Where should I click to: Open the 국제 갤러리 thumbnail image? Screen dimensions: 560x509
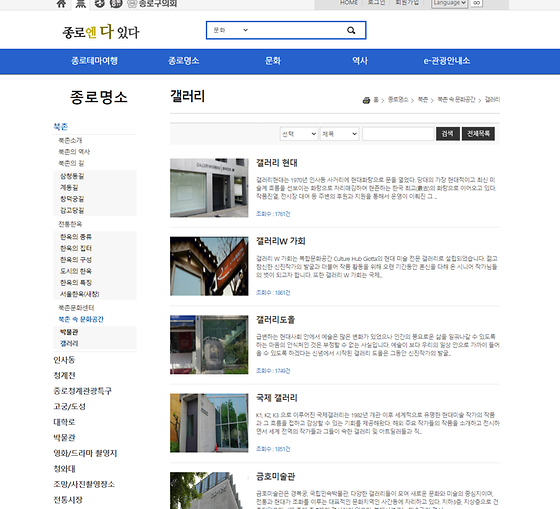[x=209, y=423]
